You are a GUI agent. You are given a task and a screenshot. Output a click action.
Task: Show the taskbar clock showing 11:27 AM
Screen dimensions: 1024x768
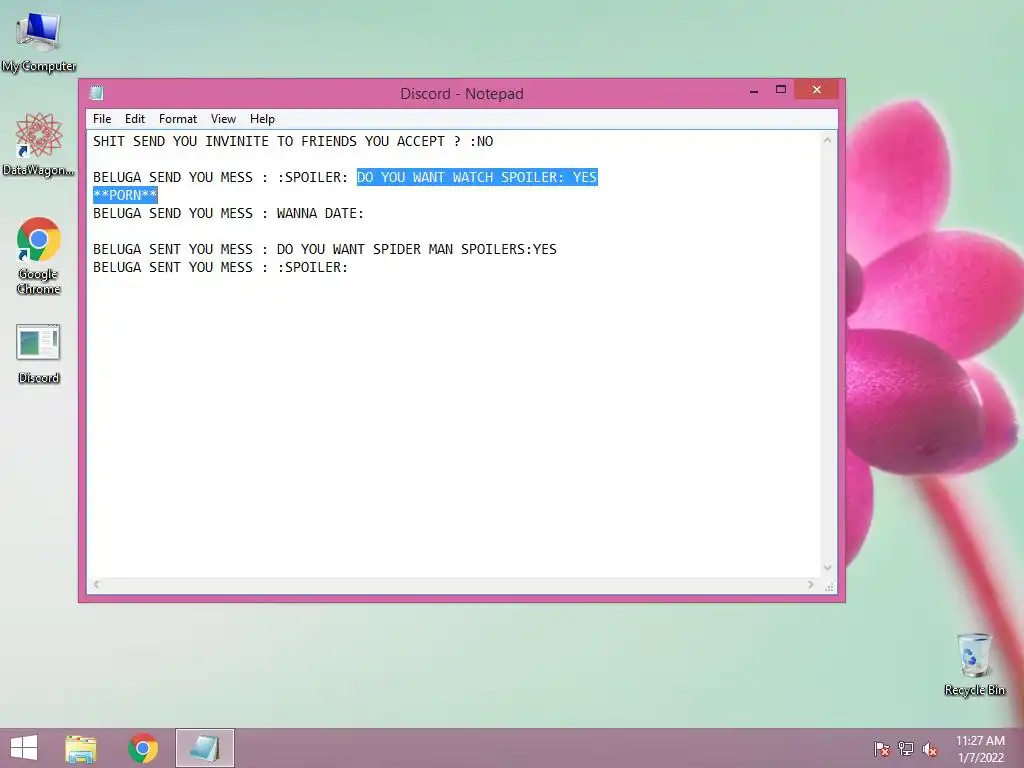(x=980, y=749)
